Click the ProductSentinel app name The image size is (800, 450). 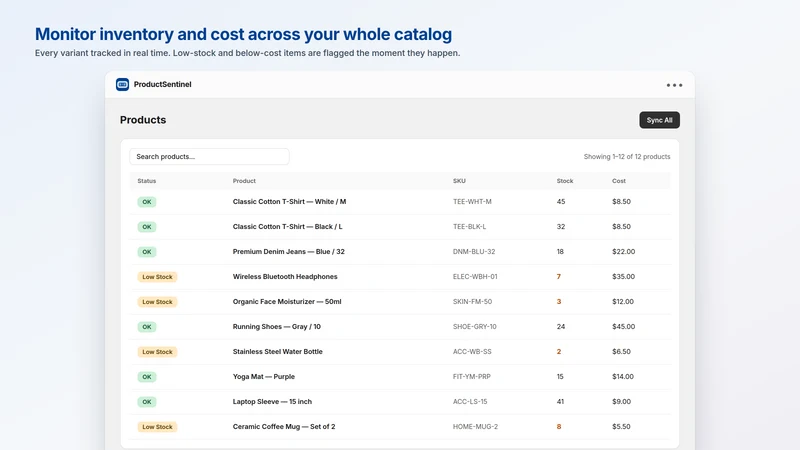(162, 84)
